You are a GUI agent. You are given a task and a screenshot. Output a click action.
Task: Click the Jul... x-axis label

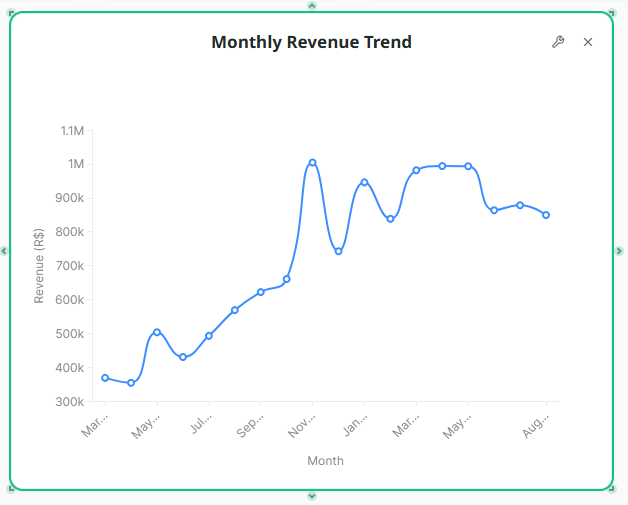click(201, 424)
